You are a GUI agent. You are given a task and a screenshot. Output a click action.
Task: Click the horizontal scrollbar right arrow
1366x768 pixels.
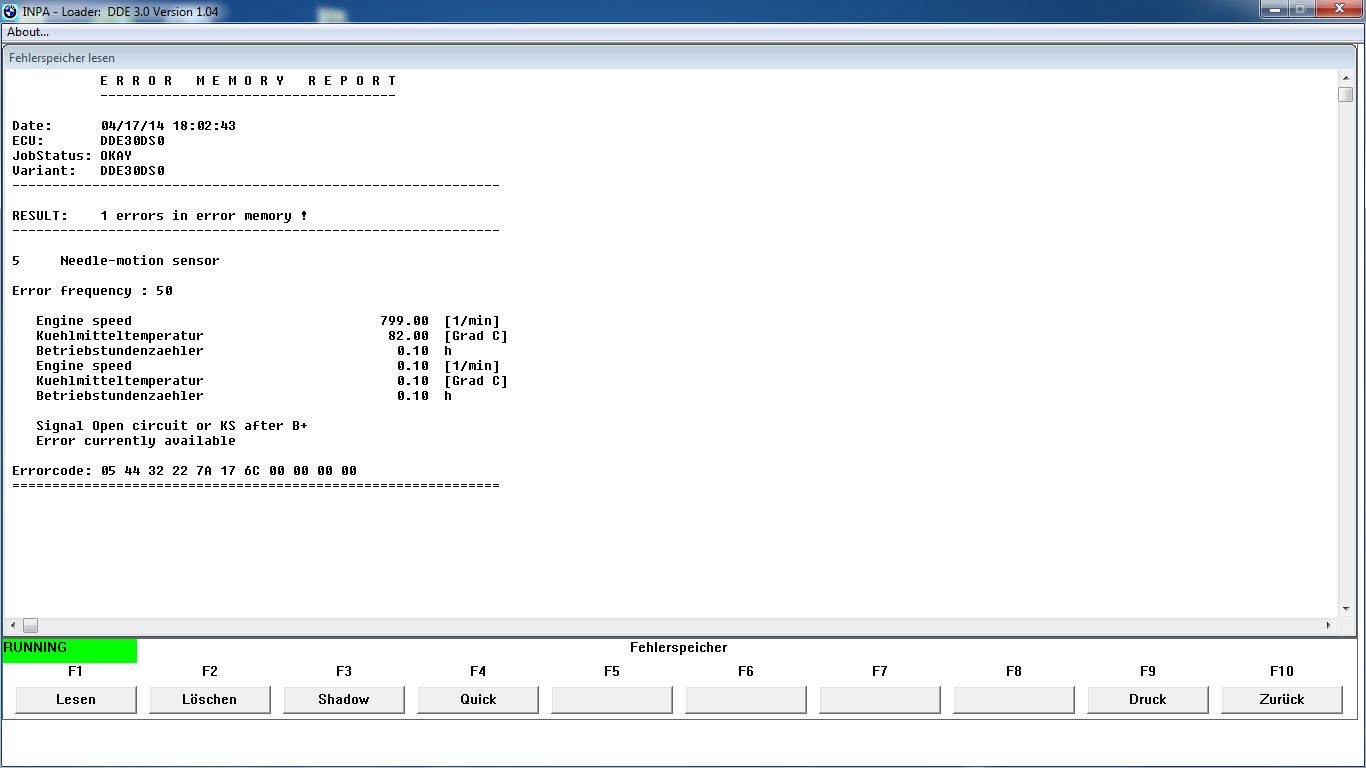coord(1328,625)
